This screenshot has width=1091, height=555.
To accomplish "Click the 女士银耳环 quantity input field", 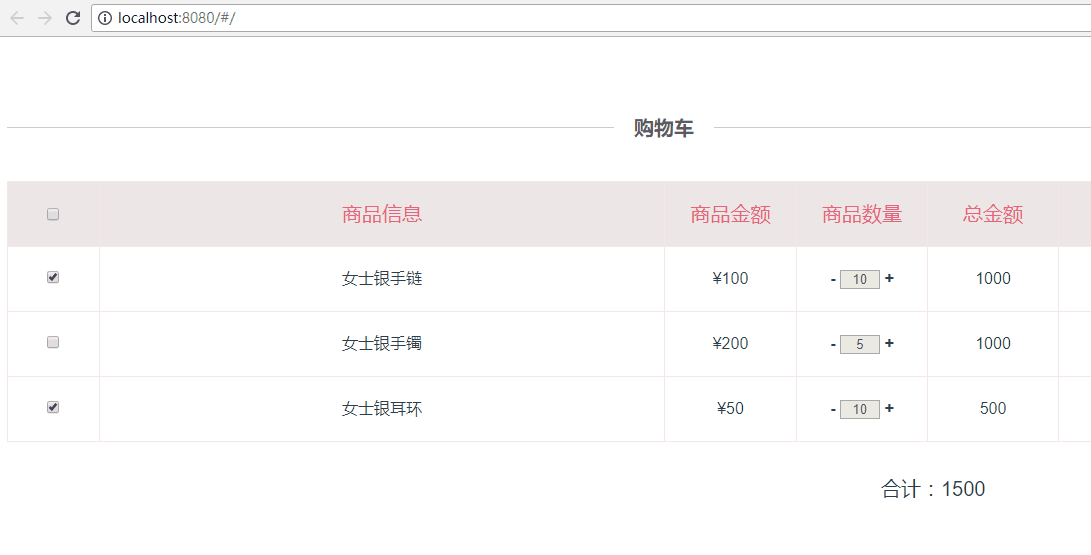I will (x=860, y=410).
